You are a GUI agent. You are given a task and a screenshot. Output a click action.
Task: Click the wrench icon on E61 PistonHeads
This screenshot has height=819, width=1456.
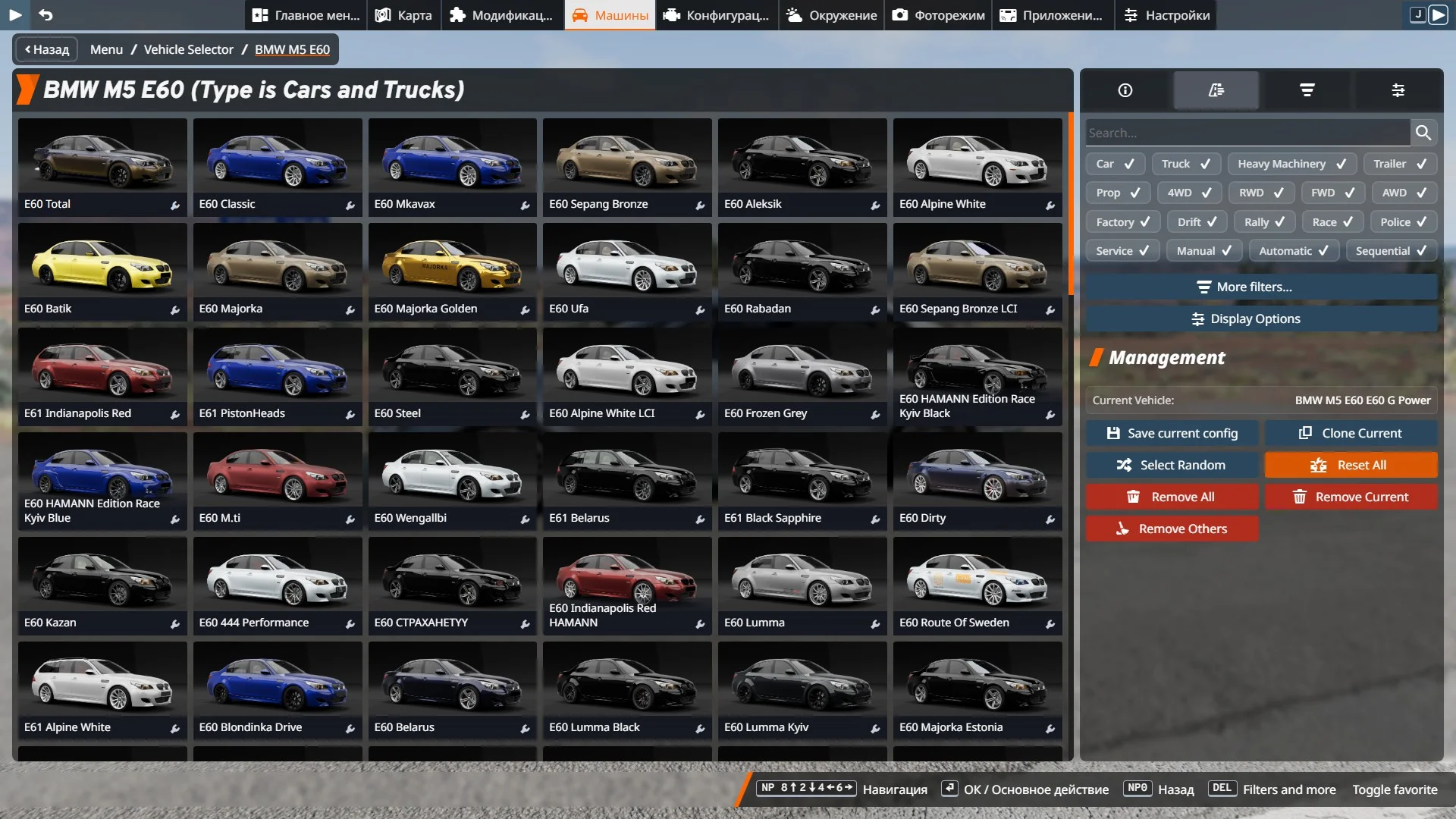[350, 414]
